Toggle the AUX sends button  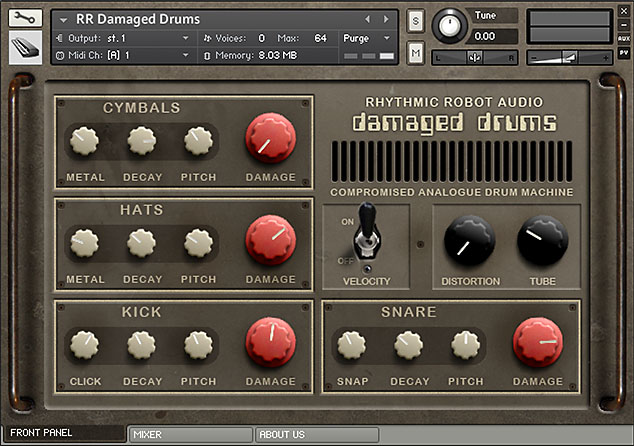coord(624,38)
